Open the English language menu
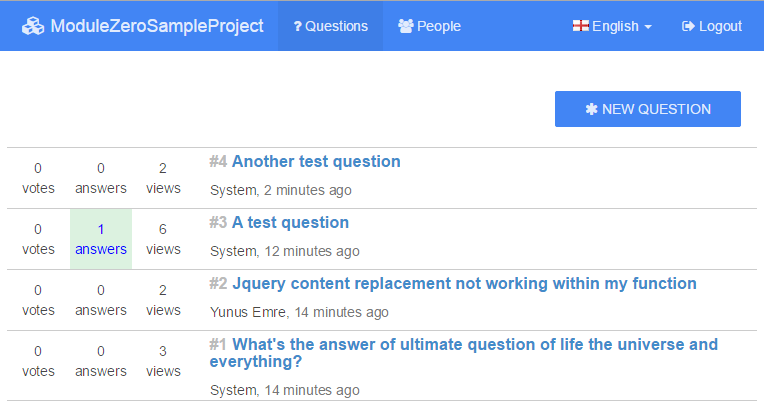The height and width of the screenshot is (416, 764). [612, 26]
